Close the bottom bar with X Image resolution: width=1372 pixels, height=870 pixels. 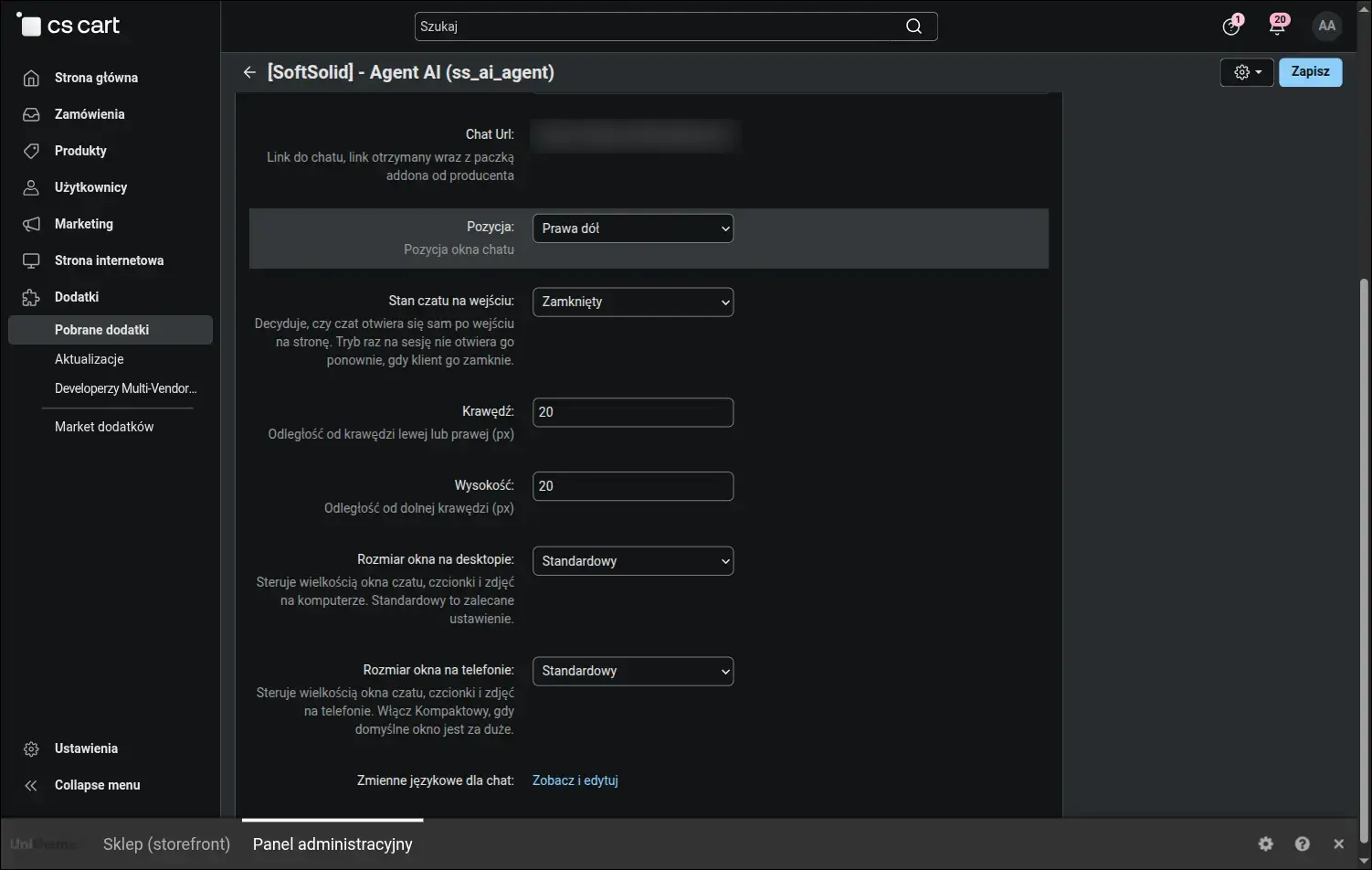pos(1338,843)
